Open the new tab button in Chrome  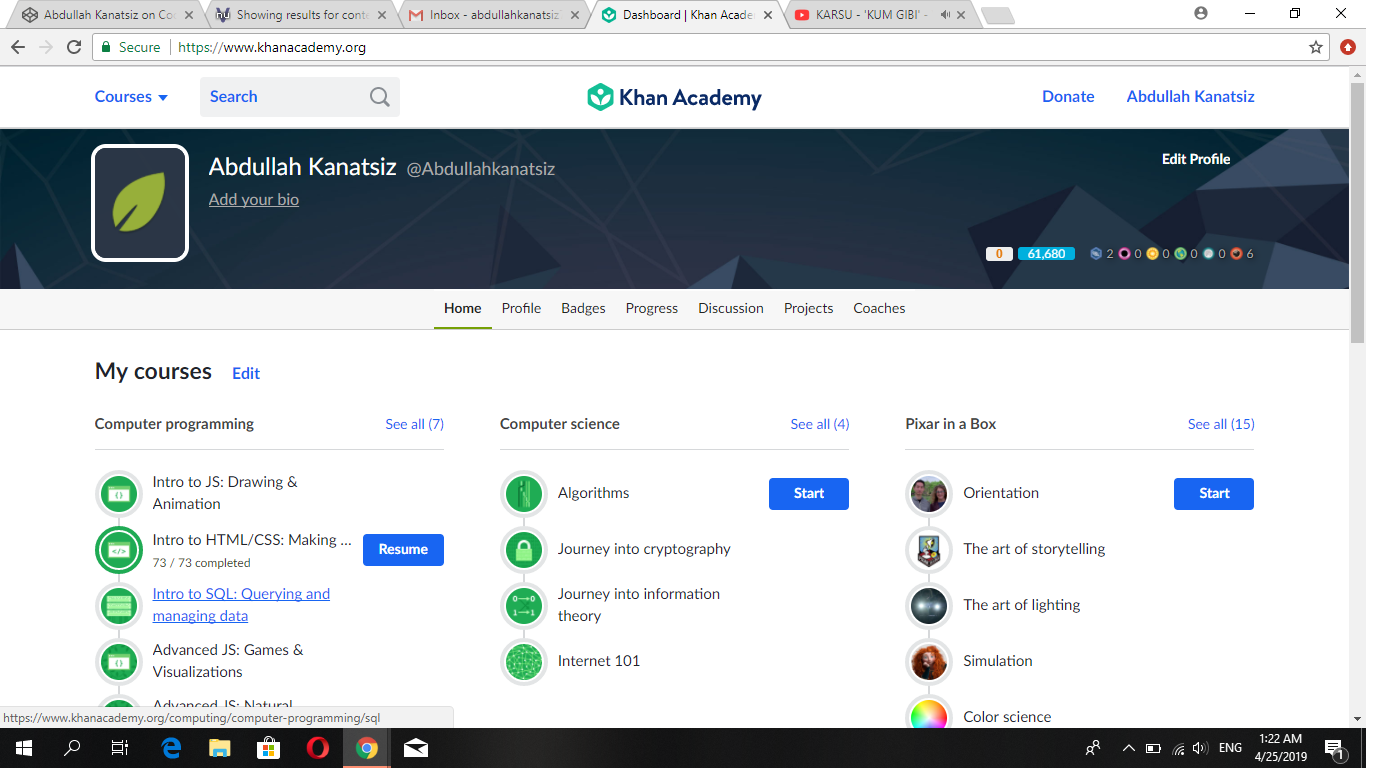pos(998,15)
